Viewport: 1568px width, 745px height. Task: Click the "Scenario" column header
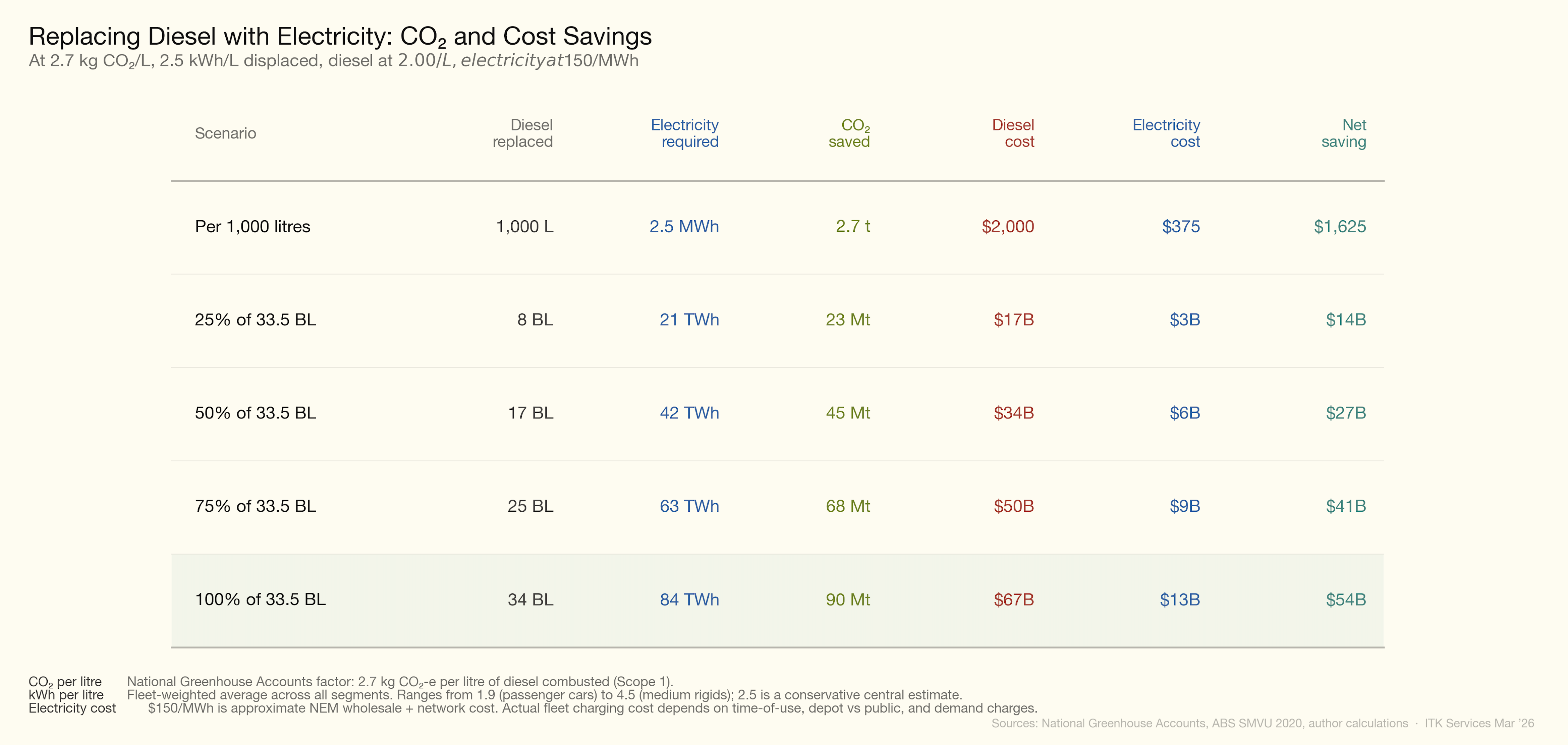(x=225, y=133)
